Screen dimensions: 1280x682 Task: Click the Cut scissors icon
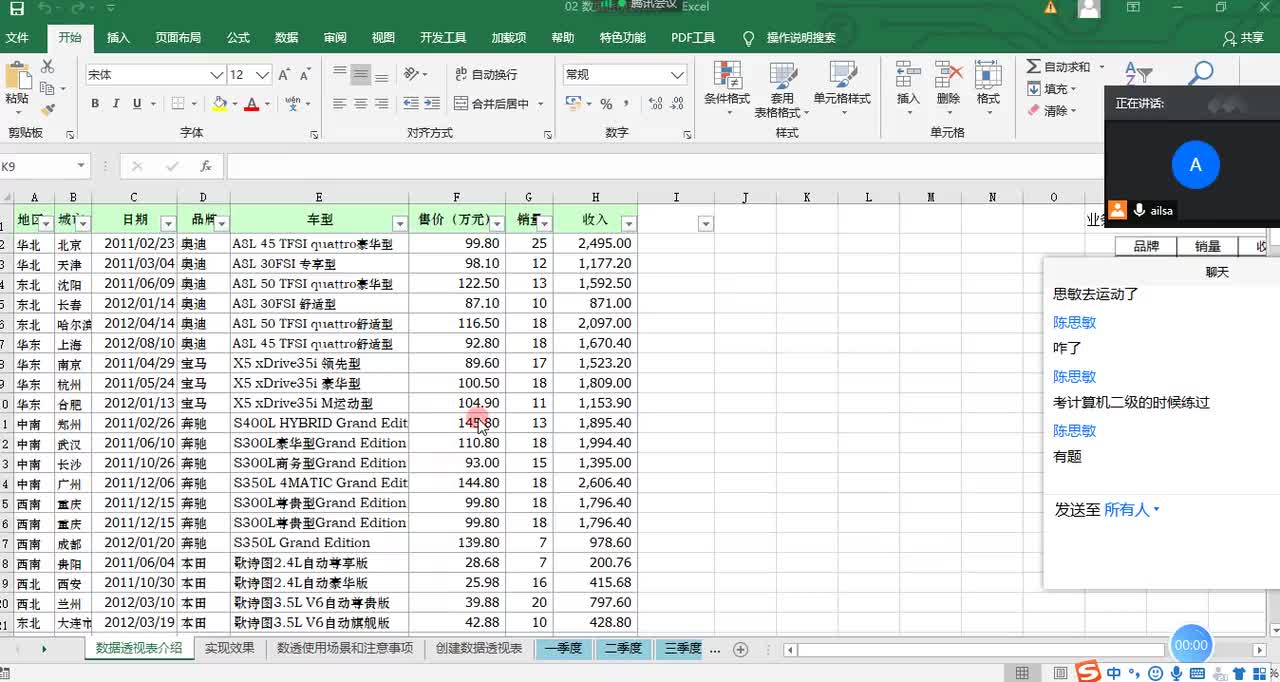point(47,66)
